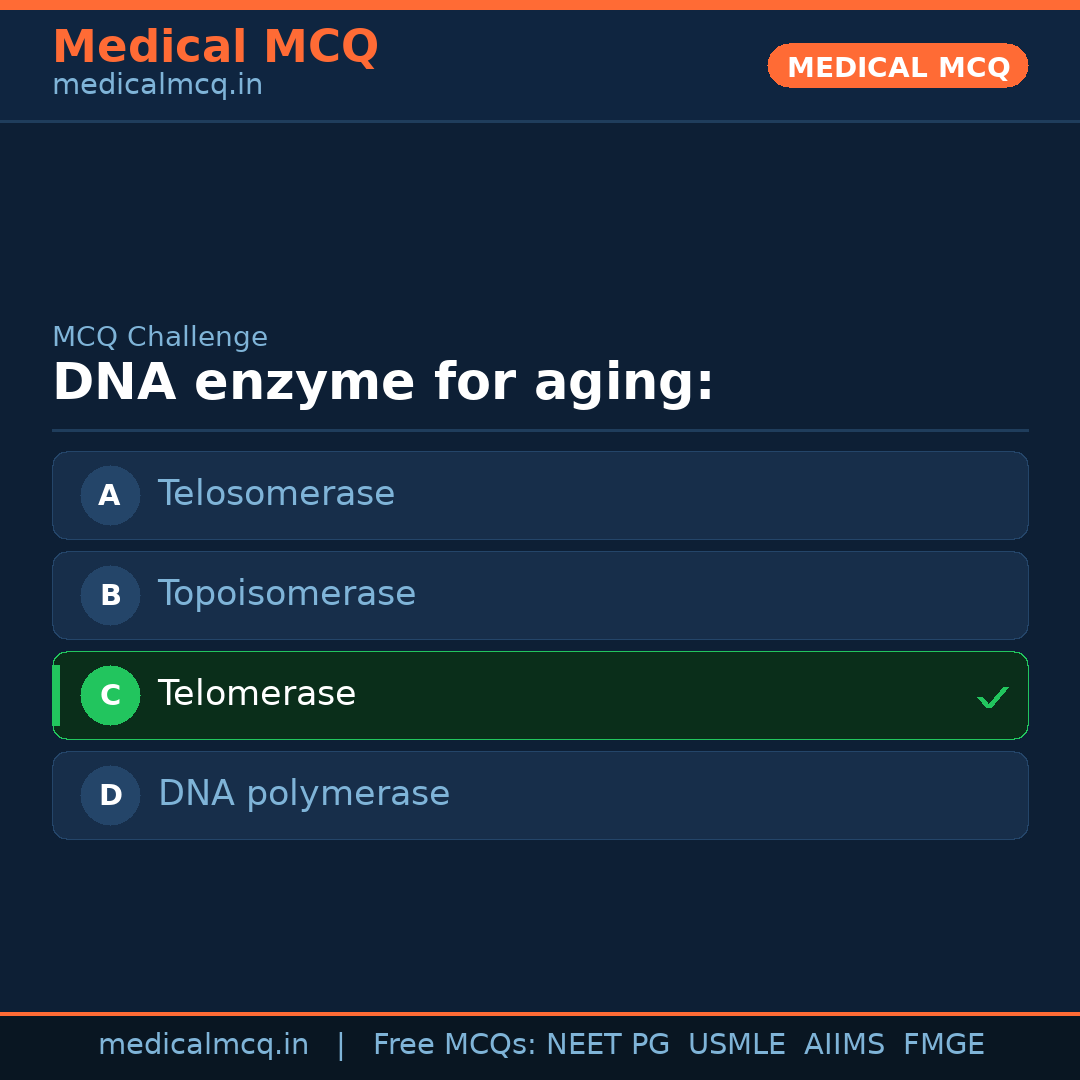Click the question heading DNA enzyme for aging

point(383,383)
